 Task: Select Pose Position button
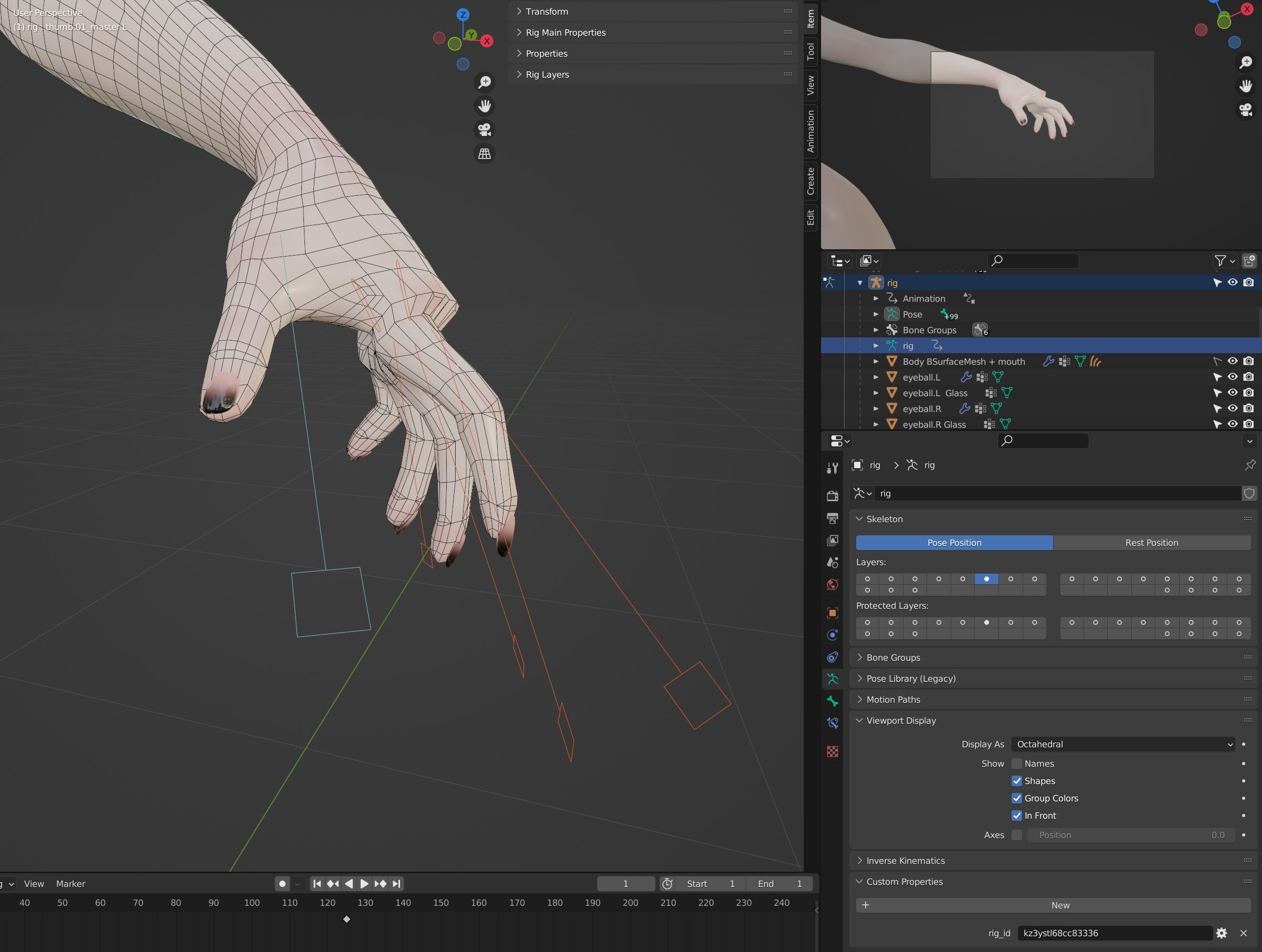(954, 543)
